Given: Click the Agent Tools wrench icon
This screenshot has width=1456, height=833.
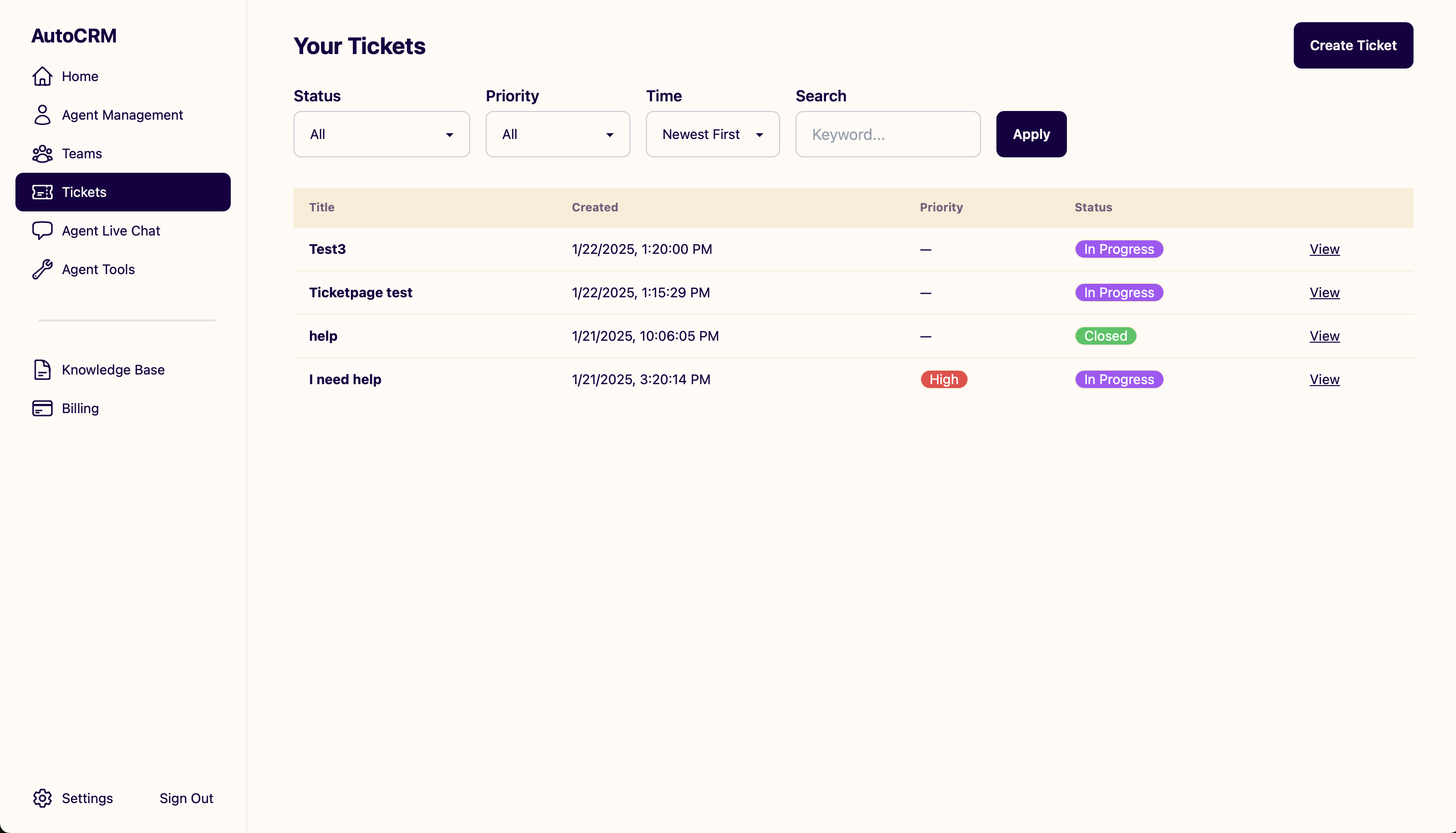Looking at the screenshot, I should 42,269.
